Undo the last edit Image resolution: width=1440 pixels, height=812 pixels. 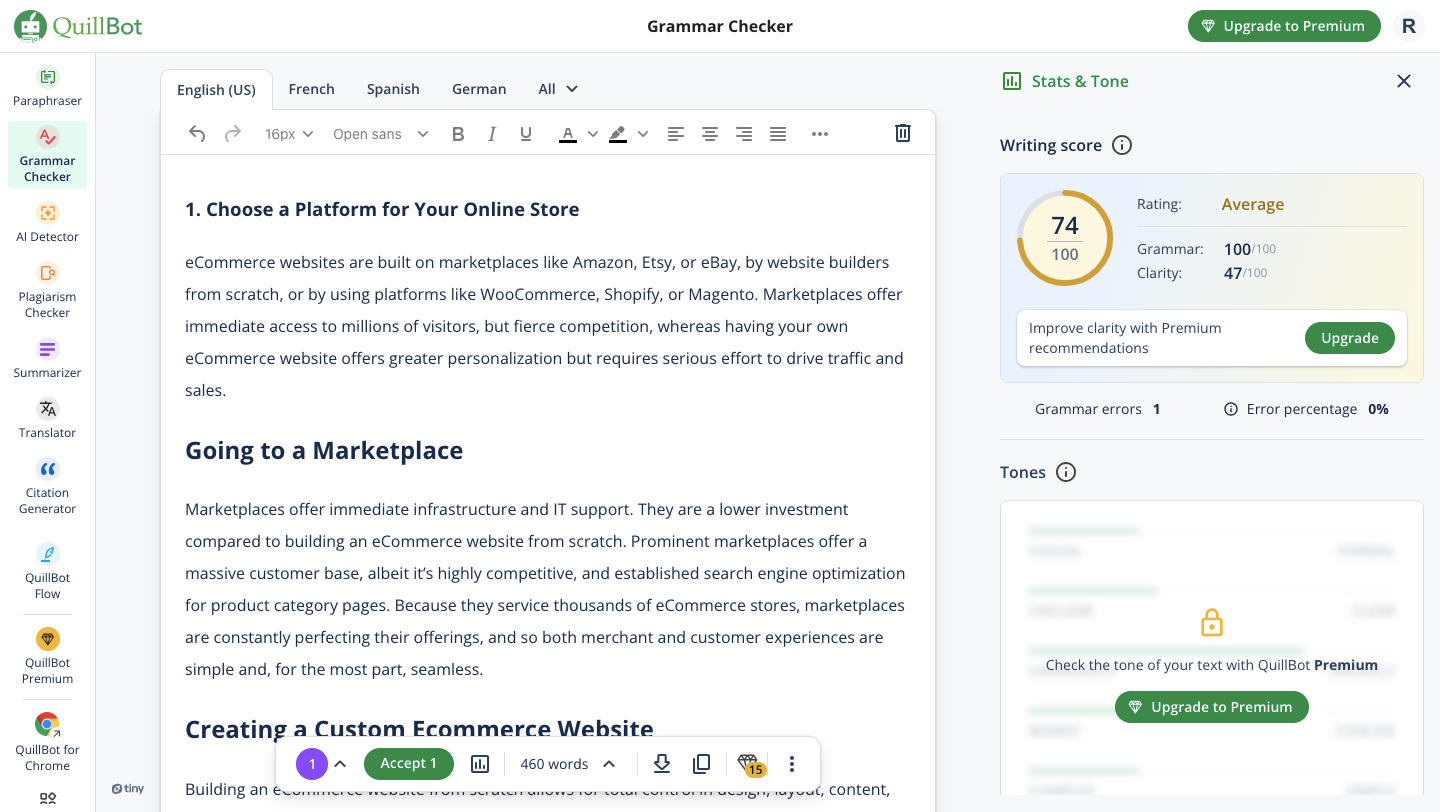tap(197, 133)
